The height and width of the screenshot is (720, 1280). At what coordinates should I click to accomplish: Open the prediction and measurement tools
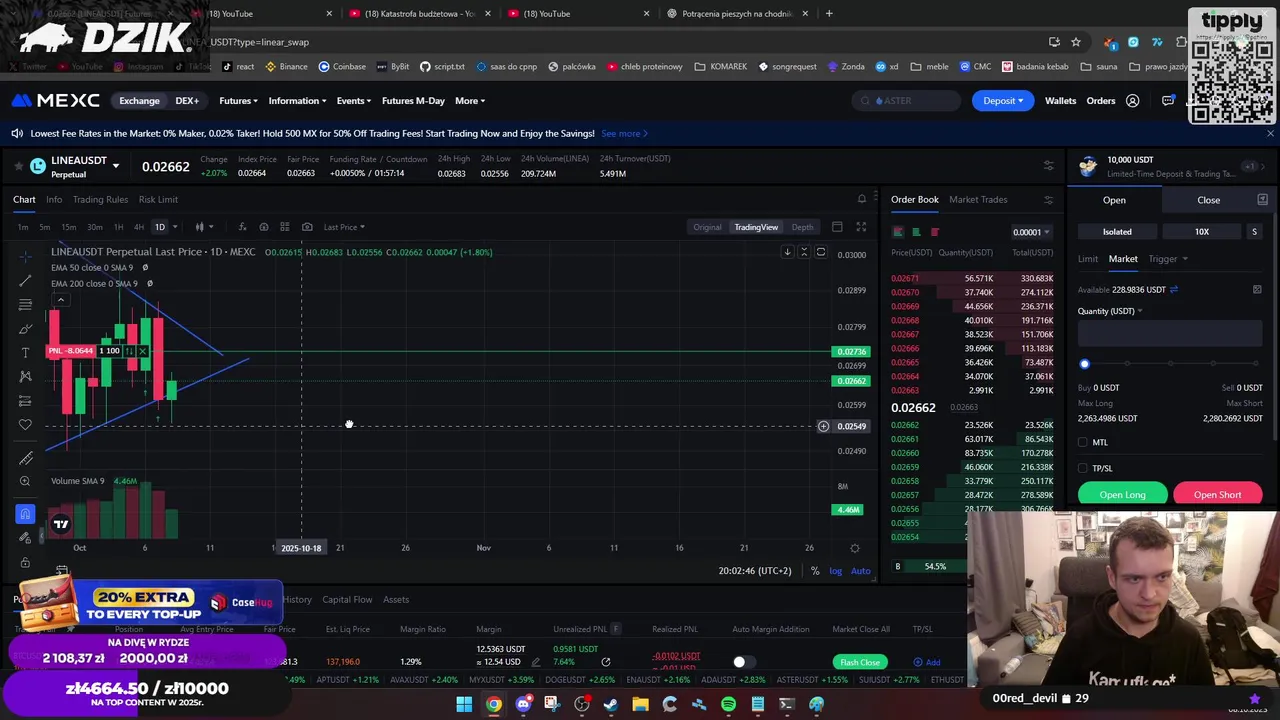pyautogui.click(x=25, y=401)
